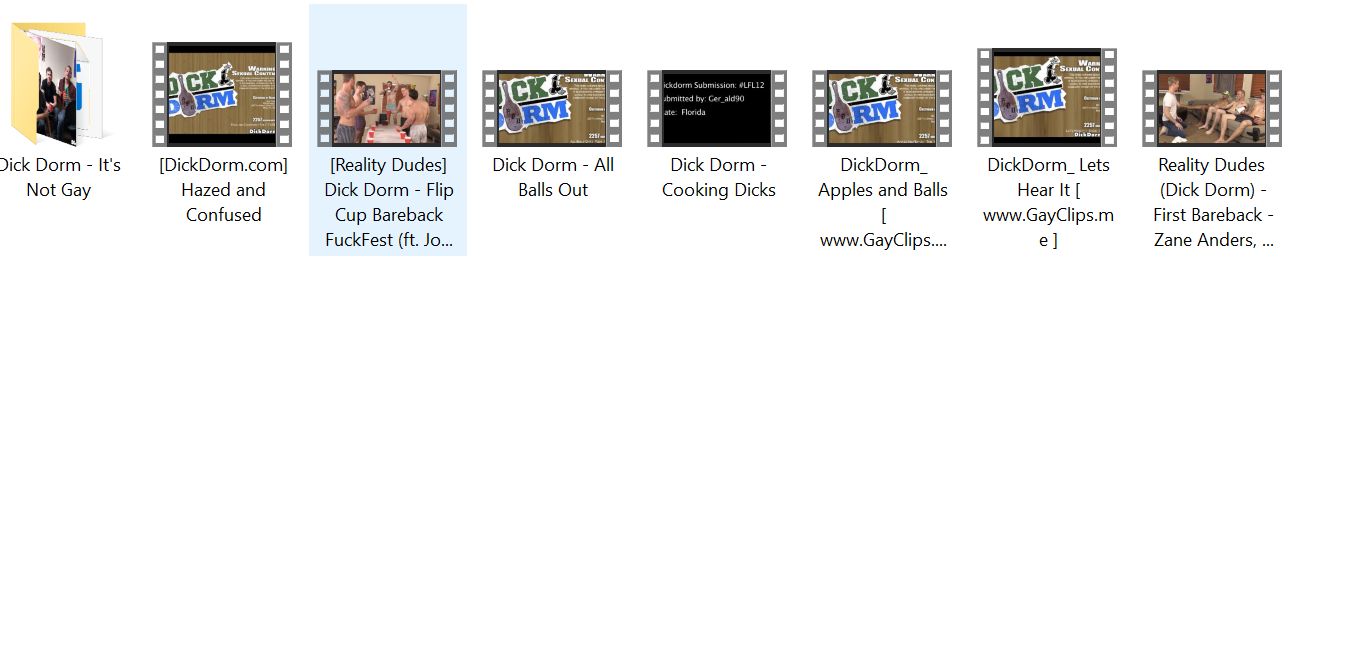Click the "[DickDorm.com] Hazed and Confused" filename
This screenshot has height=647, width=1357.
click(x=223, y=190)
